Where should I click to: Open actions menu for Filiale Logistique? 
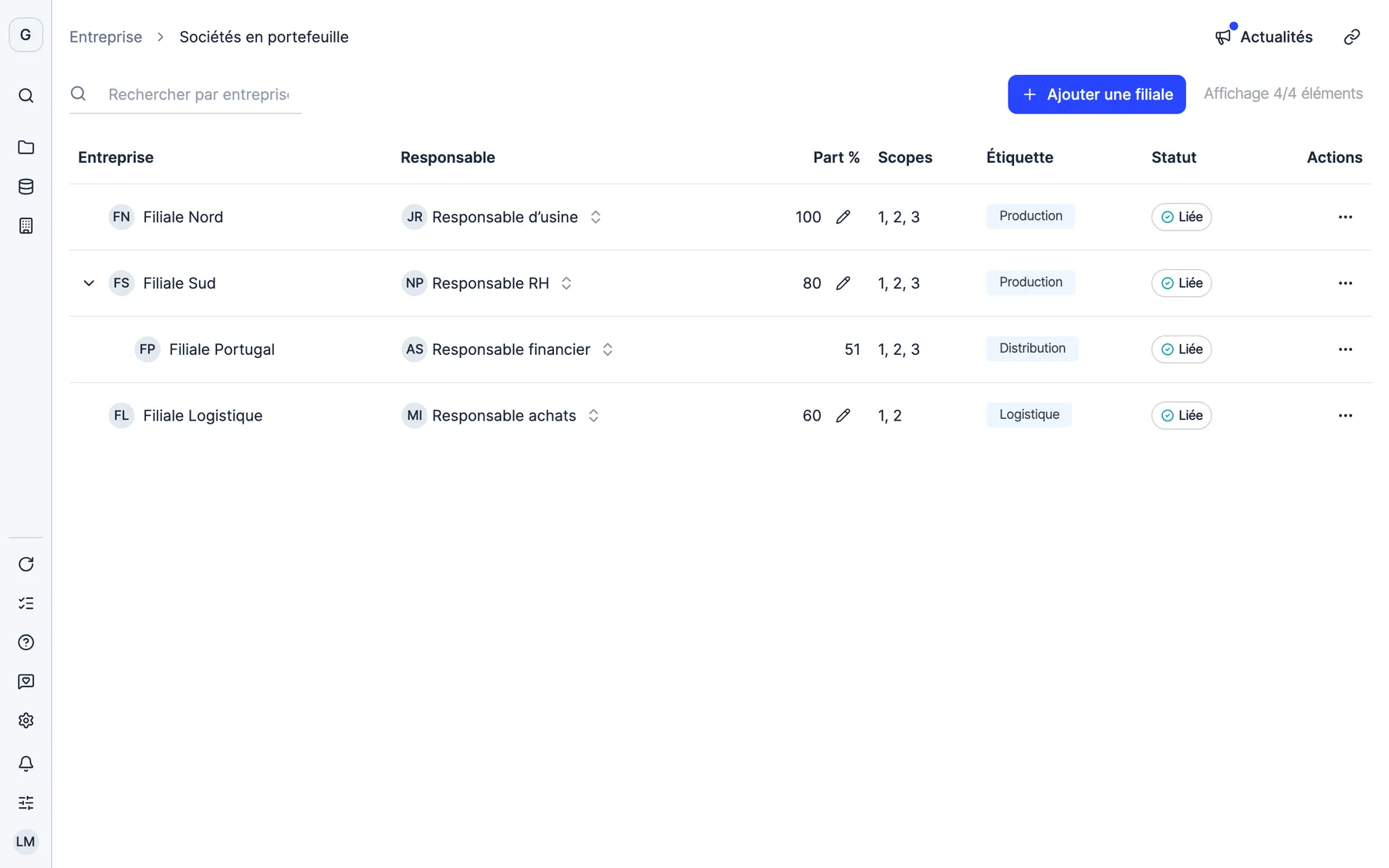(1345, 416)
